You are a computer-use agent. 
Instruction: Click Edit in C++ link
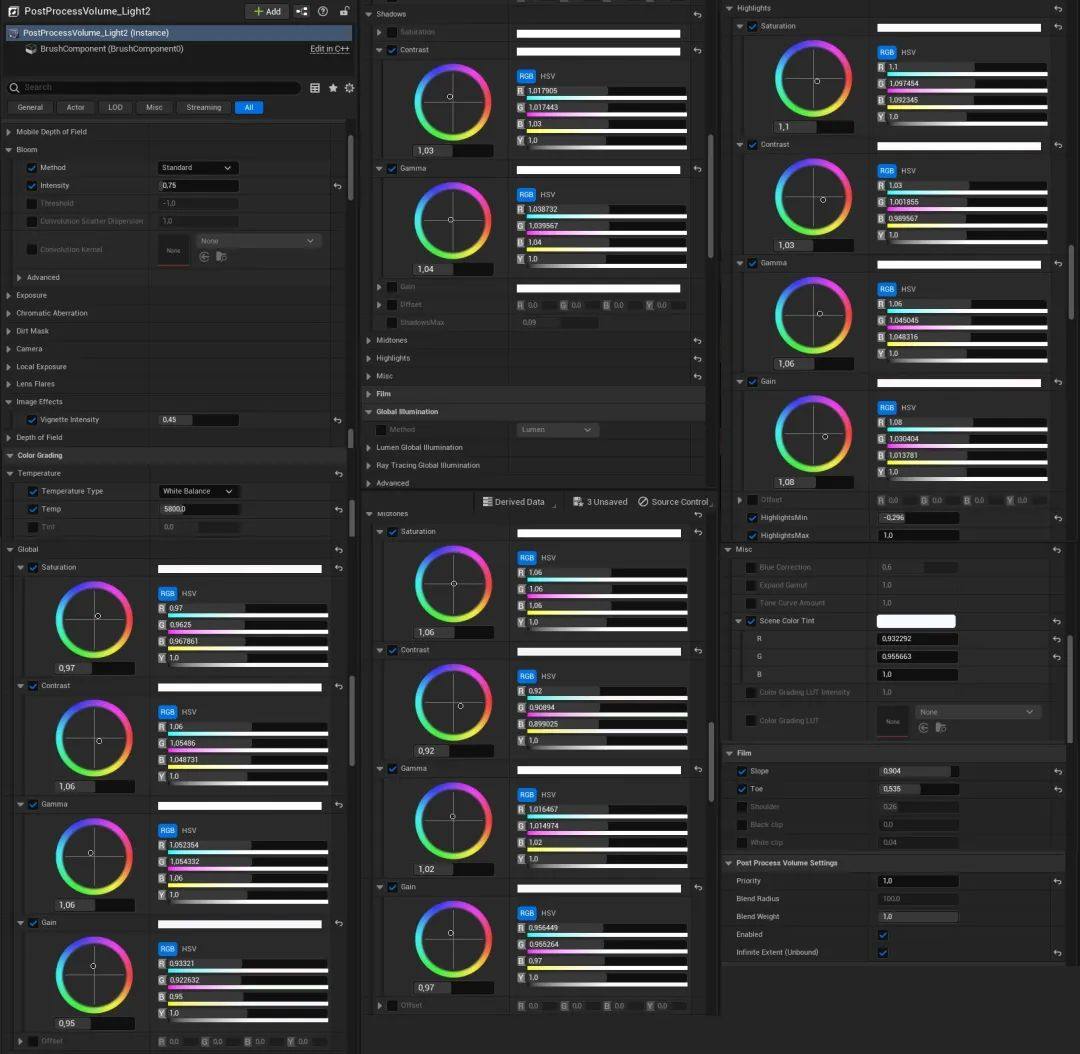[329, 48]
